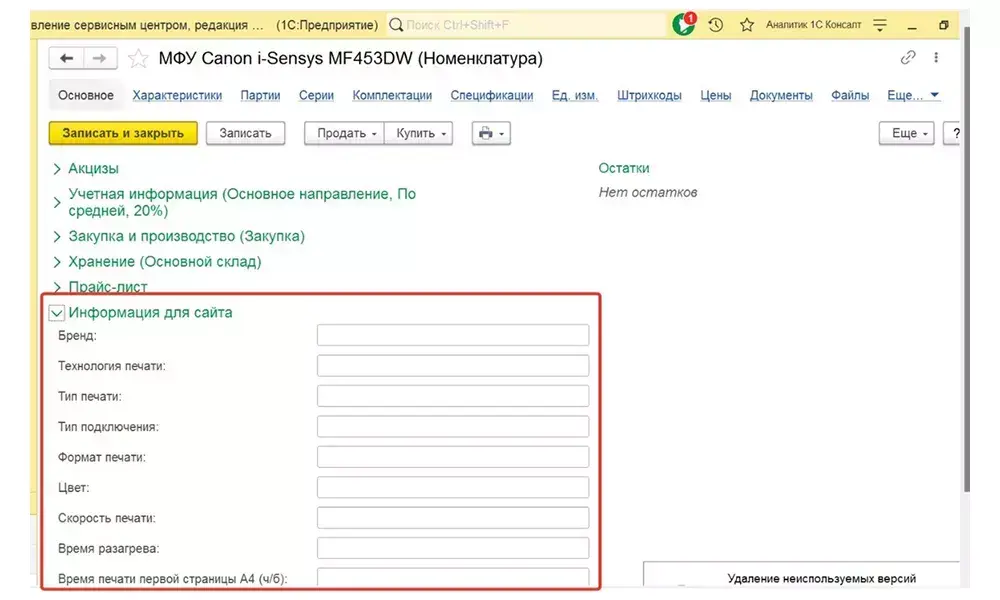The width and height of the screenshot is (1000, 600).
Task: Add item to favorites with star icon
Action: pos(138,59)
